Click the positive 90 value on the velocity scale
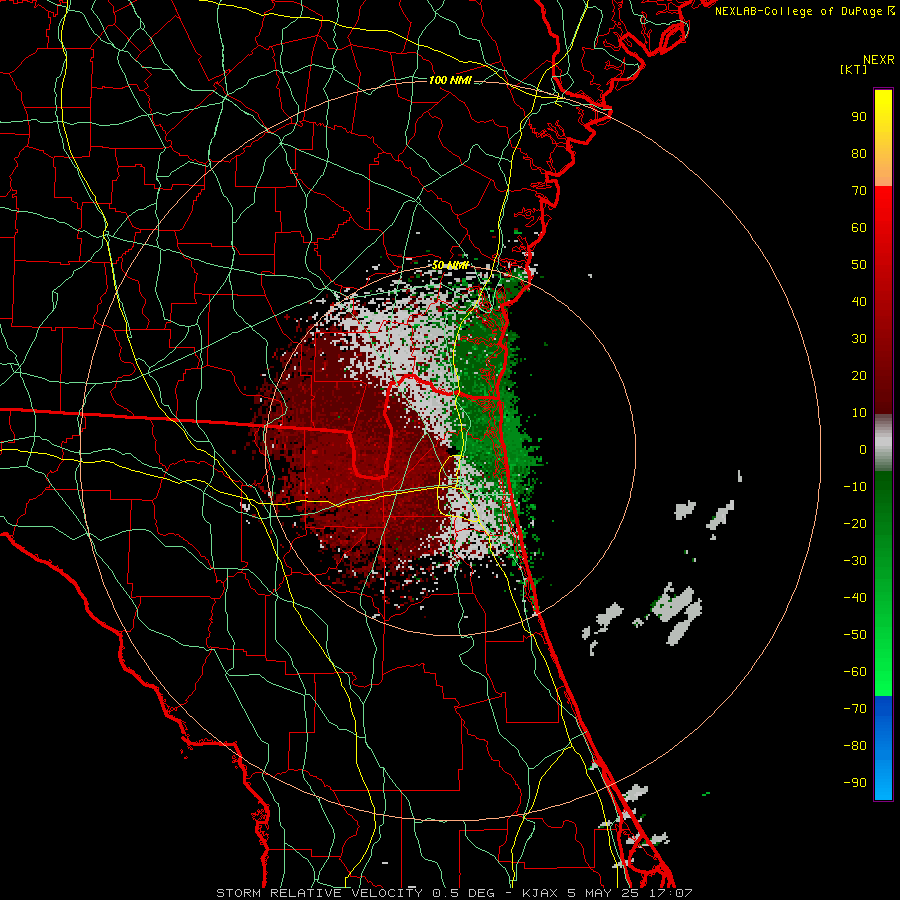The image size is (900, 900). pyautogui.click(x=859, y=117)
